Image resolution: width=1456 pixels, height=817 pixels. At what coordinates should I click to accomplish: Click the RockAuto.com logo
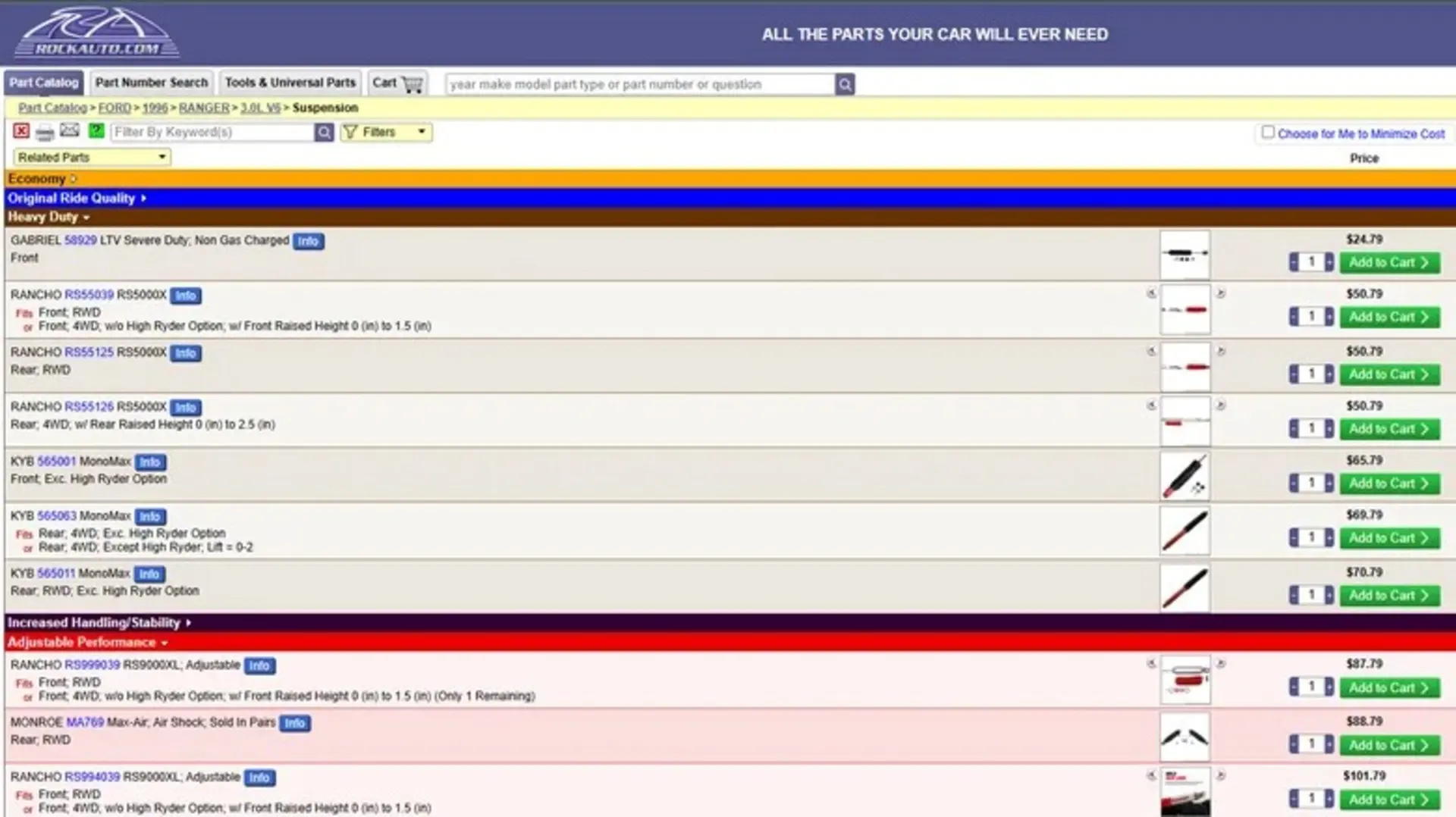click(97, 33)
